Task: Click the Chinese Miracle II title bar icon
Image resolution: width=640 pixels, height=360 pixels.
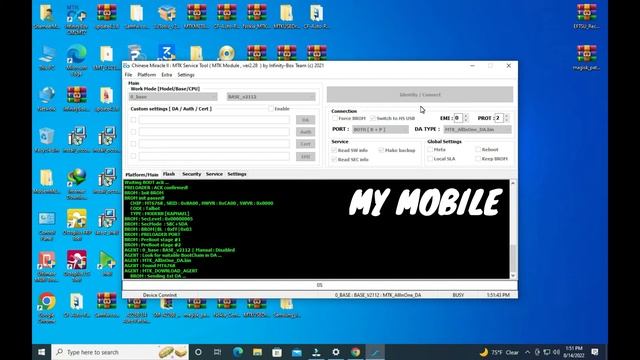Action: pos(127,65)
